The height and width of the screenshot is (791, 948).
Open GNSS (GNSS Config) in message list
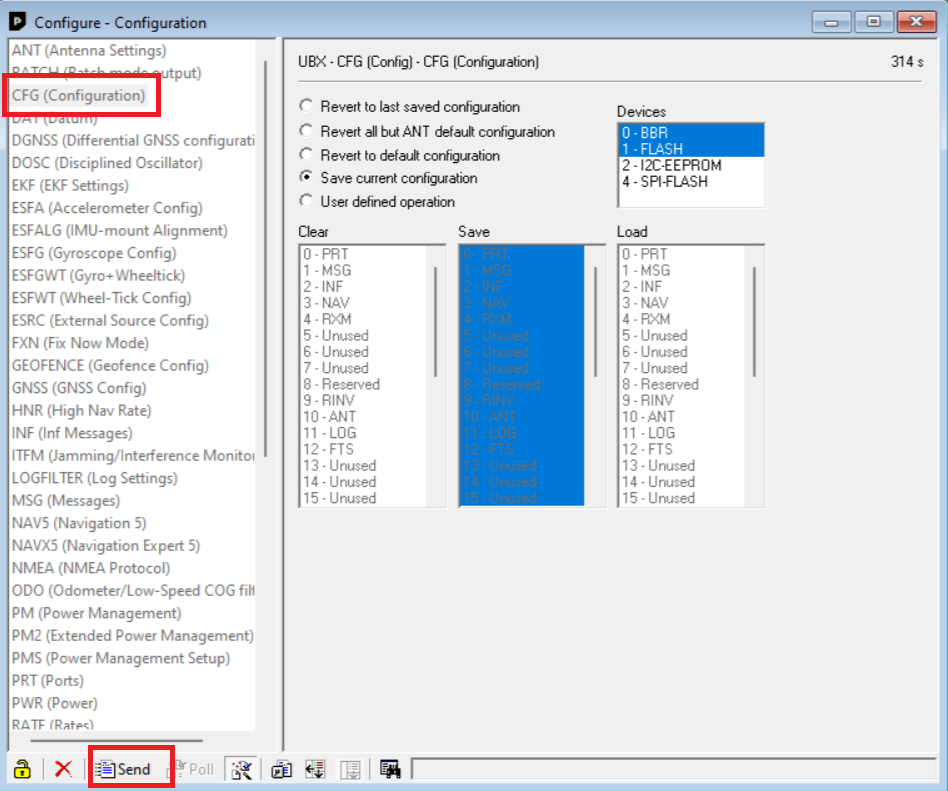click(79, 388)
